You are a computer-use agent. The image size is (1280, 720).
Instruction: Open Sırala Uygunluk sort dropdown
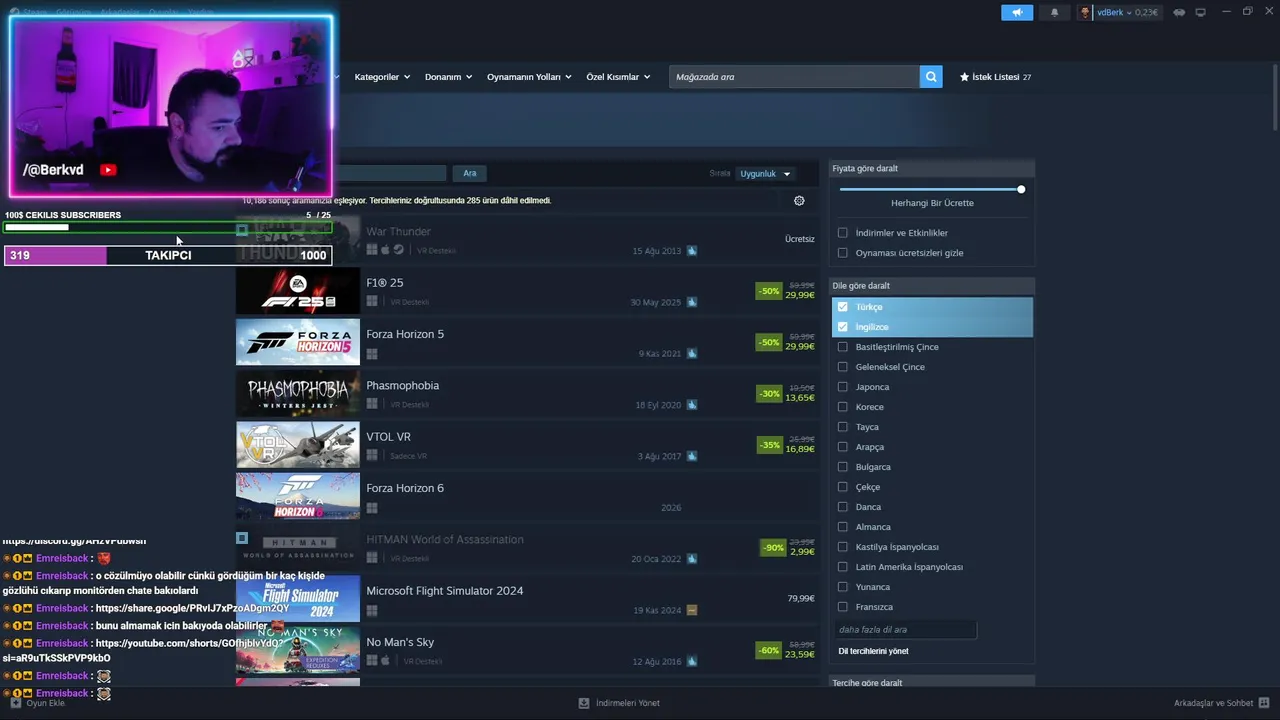click(766, 174)
